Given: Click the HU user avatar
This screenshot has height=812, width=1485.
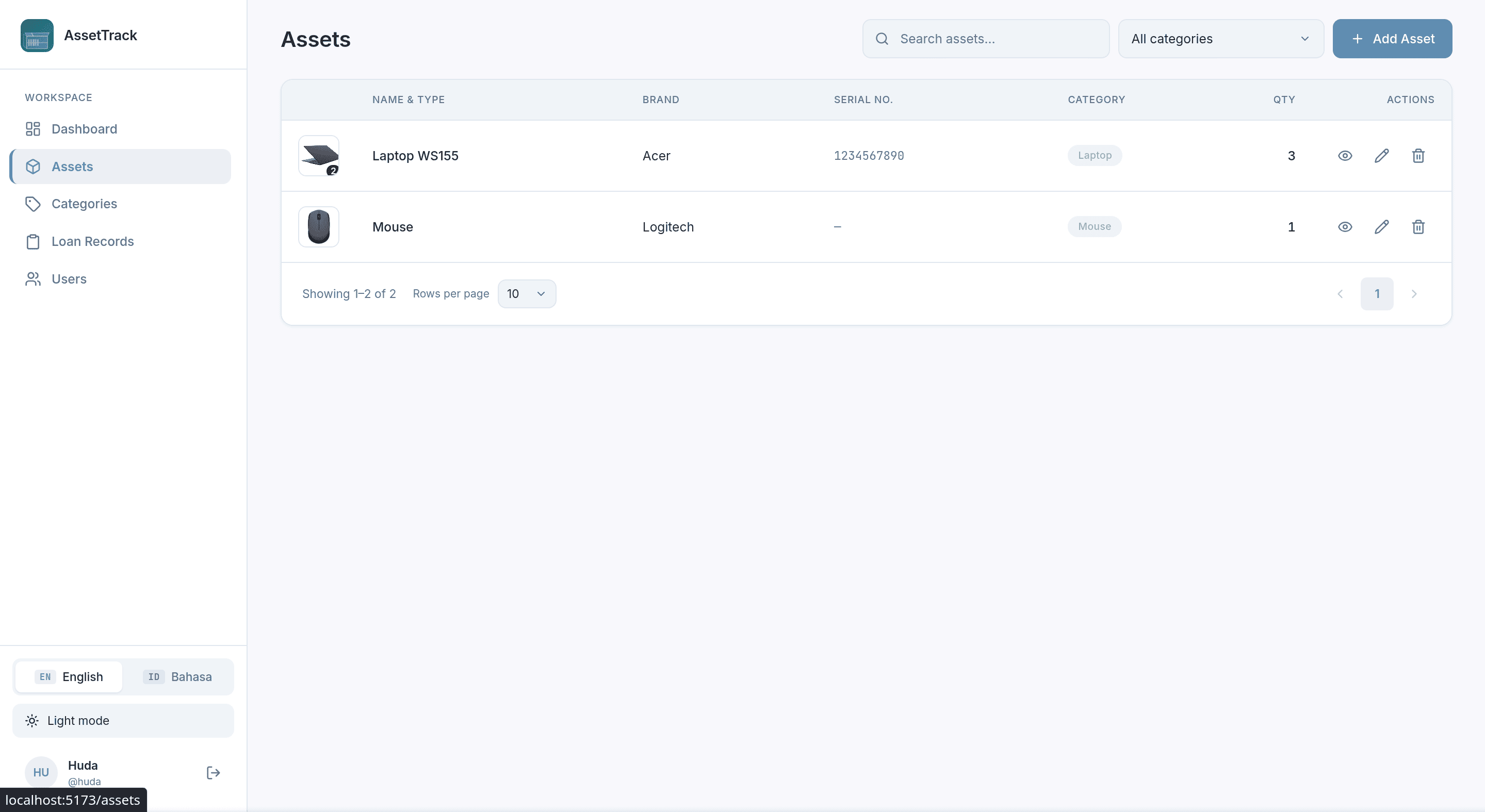Looking at the screenshot, I should [41, 773].
